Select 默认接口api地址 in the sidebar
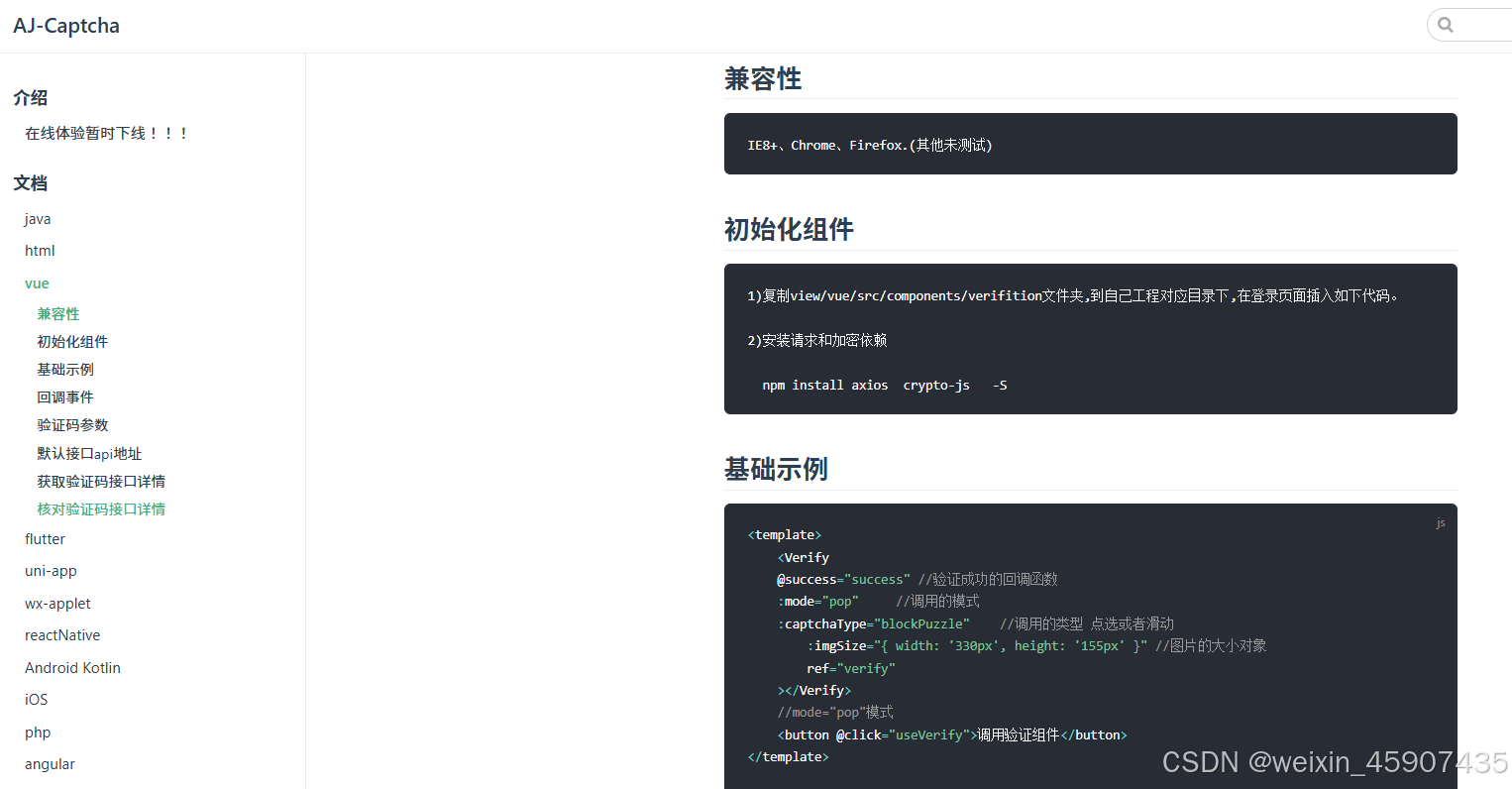The image size is (1512, 789). click(x=89, y=453)
